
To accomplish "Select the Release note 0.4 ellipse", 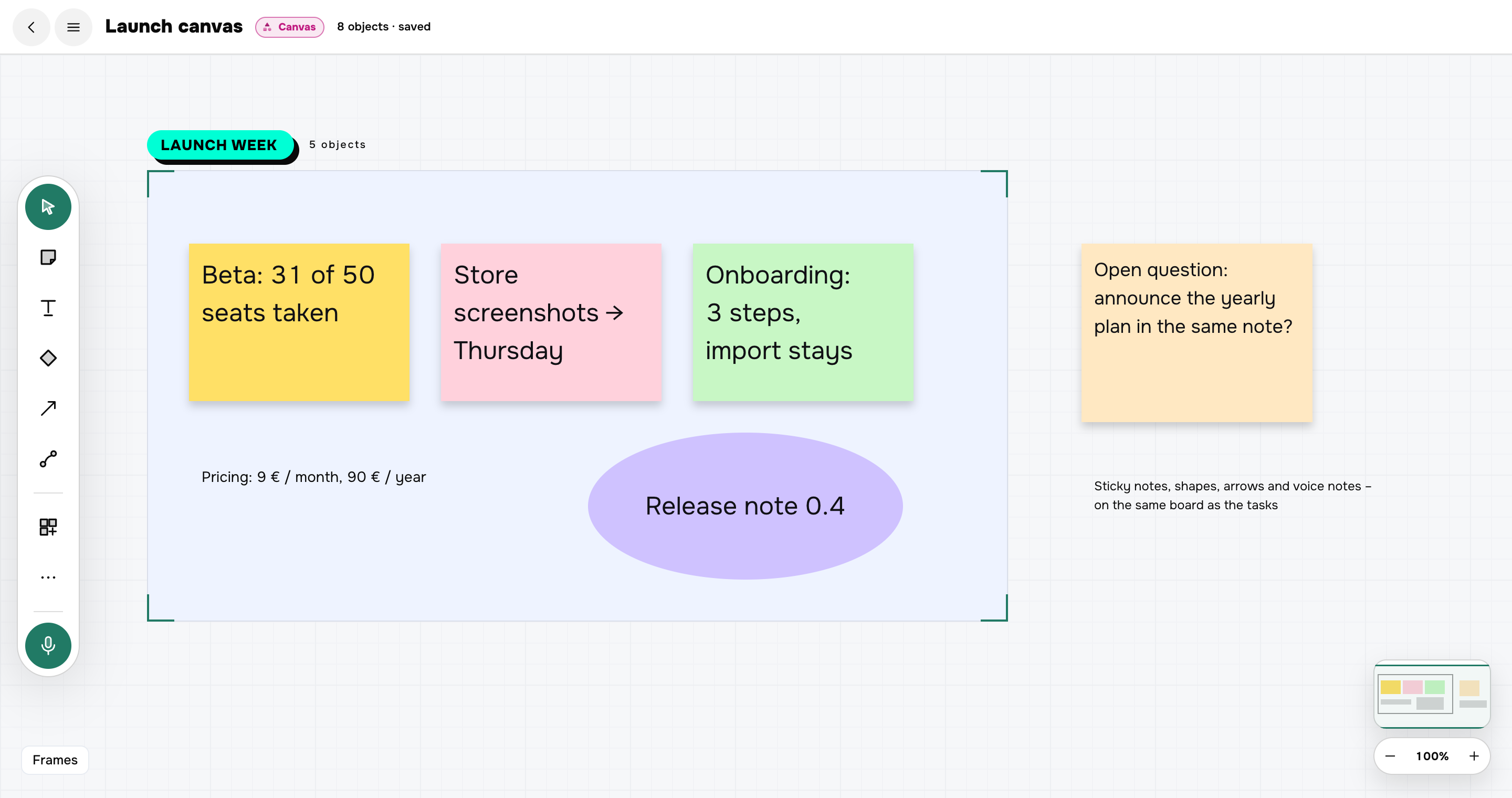I will 745,506.
